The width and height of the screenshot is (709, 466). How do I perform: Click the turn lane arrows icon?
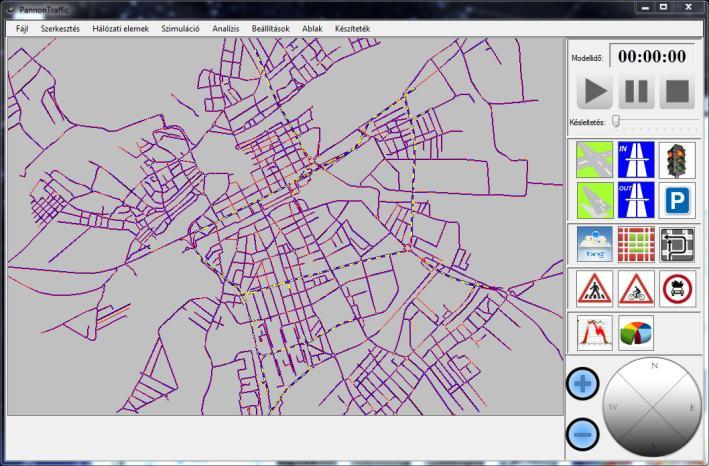point(677,245)
